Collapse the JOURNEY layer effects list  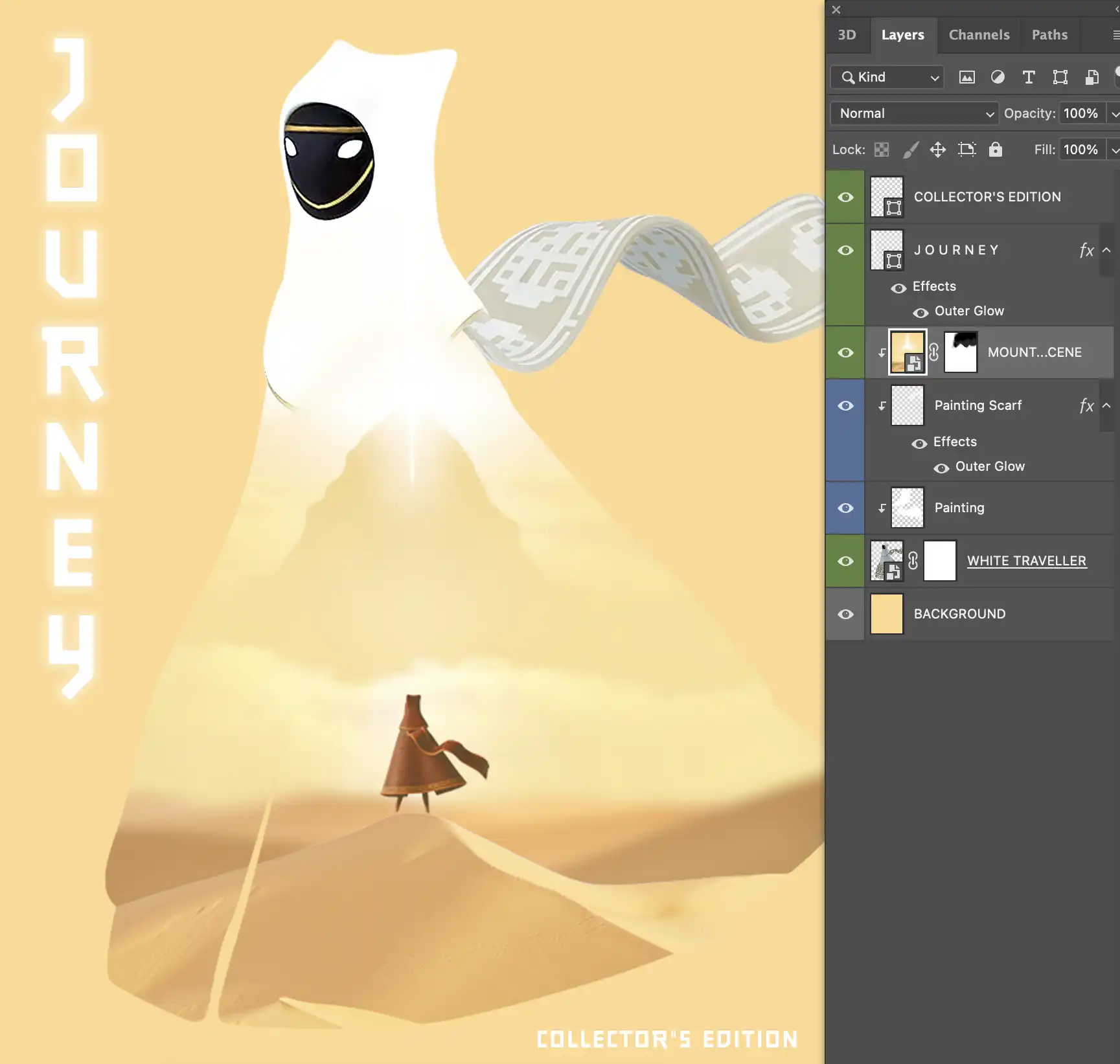coord(1106,251)
